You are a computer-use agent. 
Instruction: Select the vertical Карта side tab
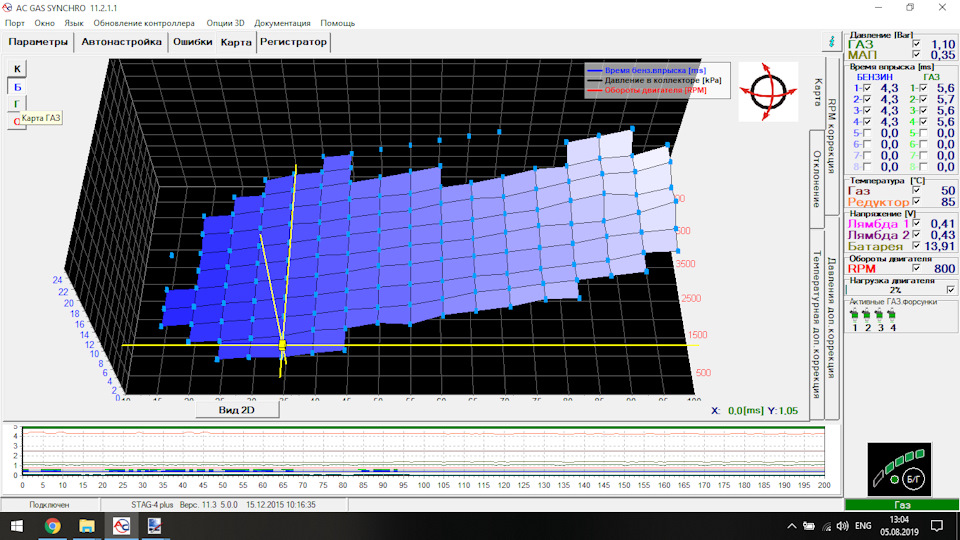[817, 92]
